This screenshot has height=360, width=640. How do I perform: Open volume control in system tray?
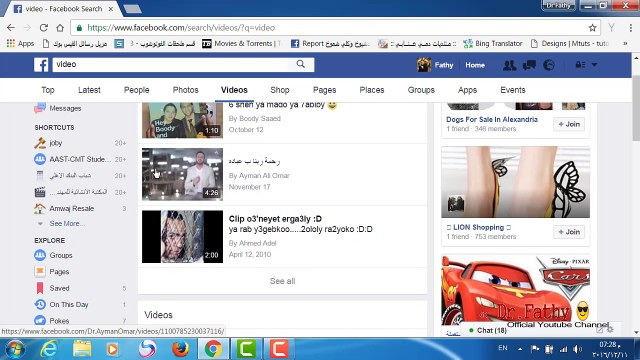click(x=577, y=349)
